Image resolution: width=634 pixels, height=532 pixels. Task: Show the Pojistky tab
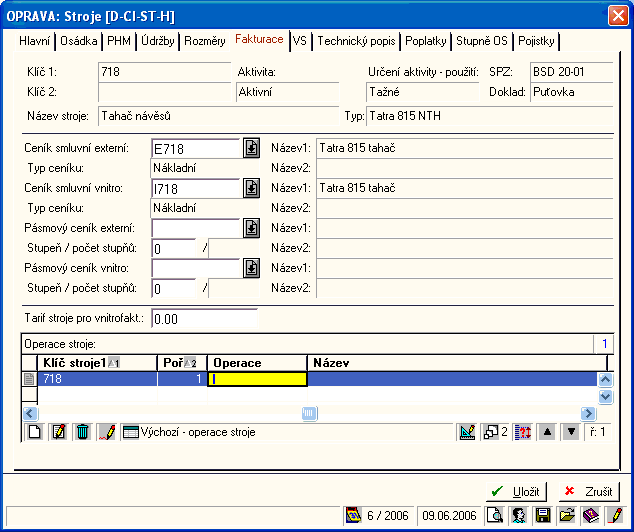(x=536, y=41)
